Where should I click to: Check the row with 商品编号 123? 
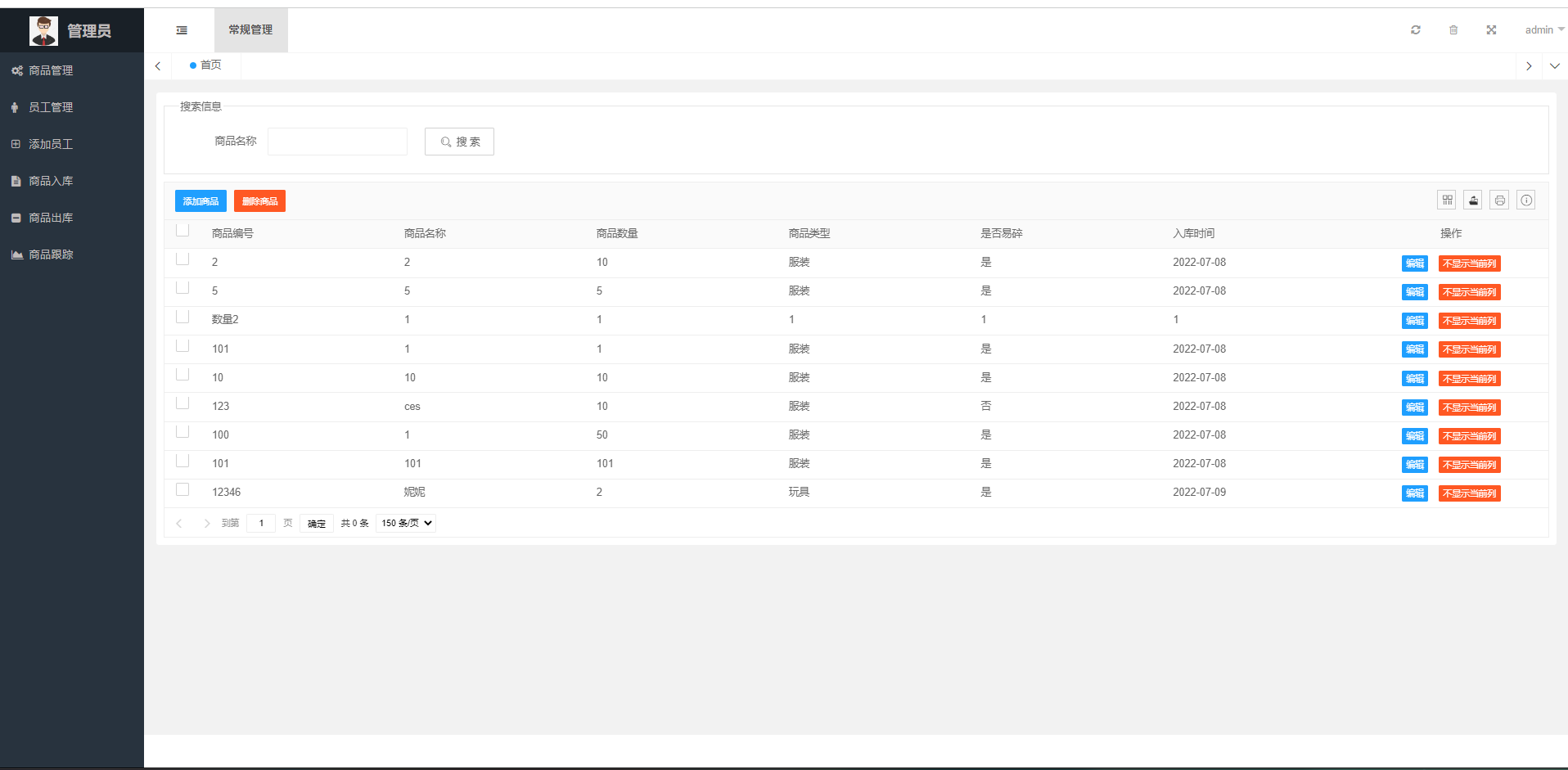click(x=182, y=403)
